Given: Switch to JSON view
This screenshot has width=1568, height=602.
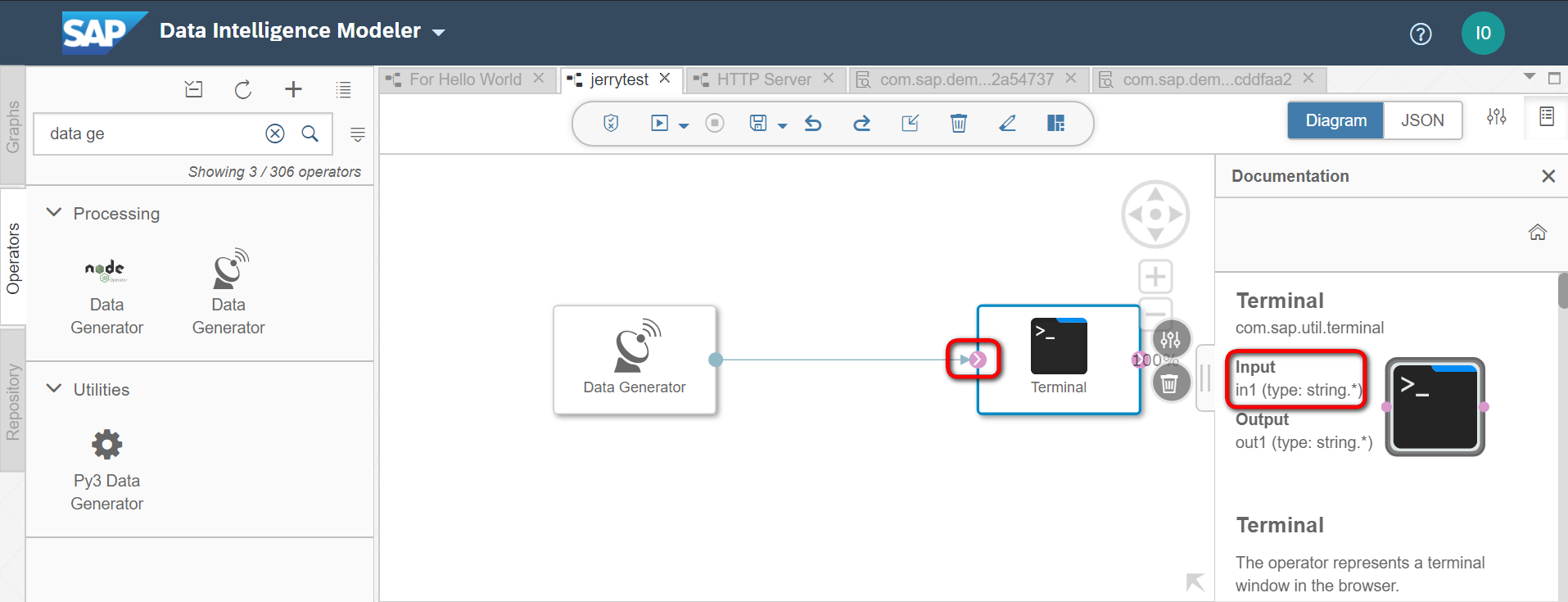Looking at the screenshot, I should tap(1422, 120).
